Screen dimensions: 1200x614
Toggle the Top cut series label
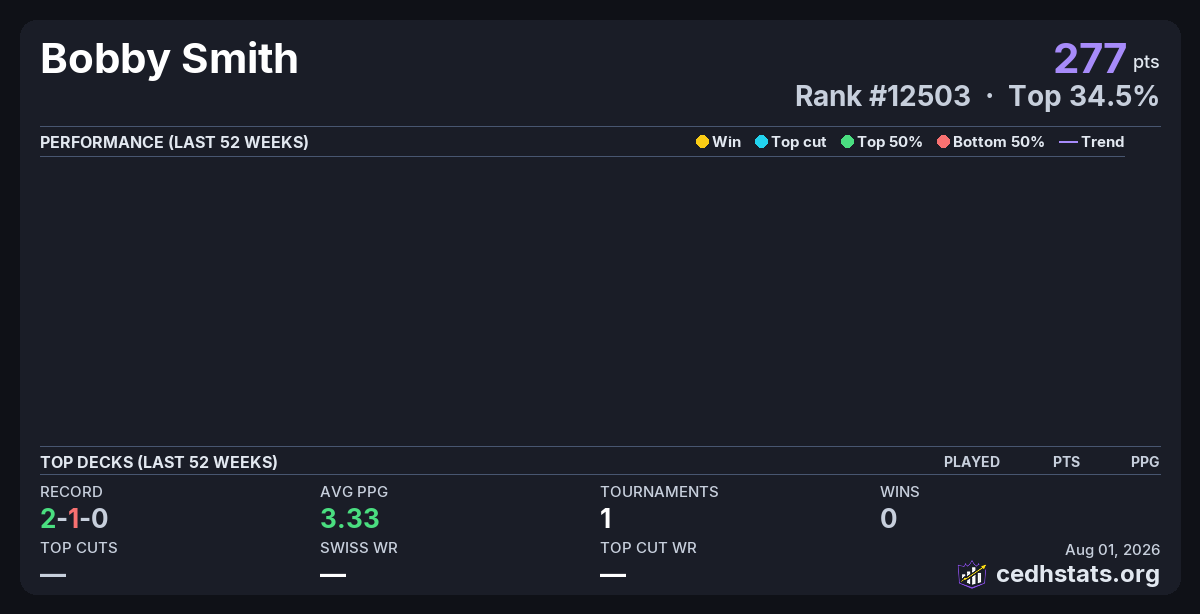pyautogui.click(x=799, y=142)
